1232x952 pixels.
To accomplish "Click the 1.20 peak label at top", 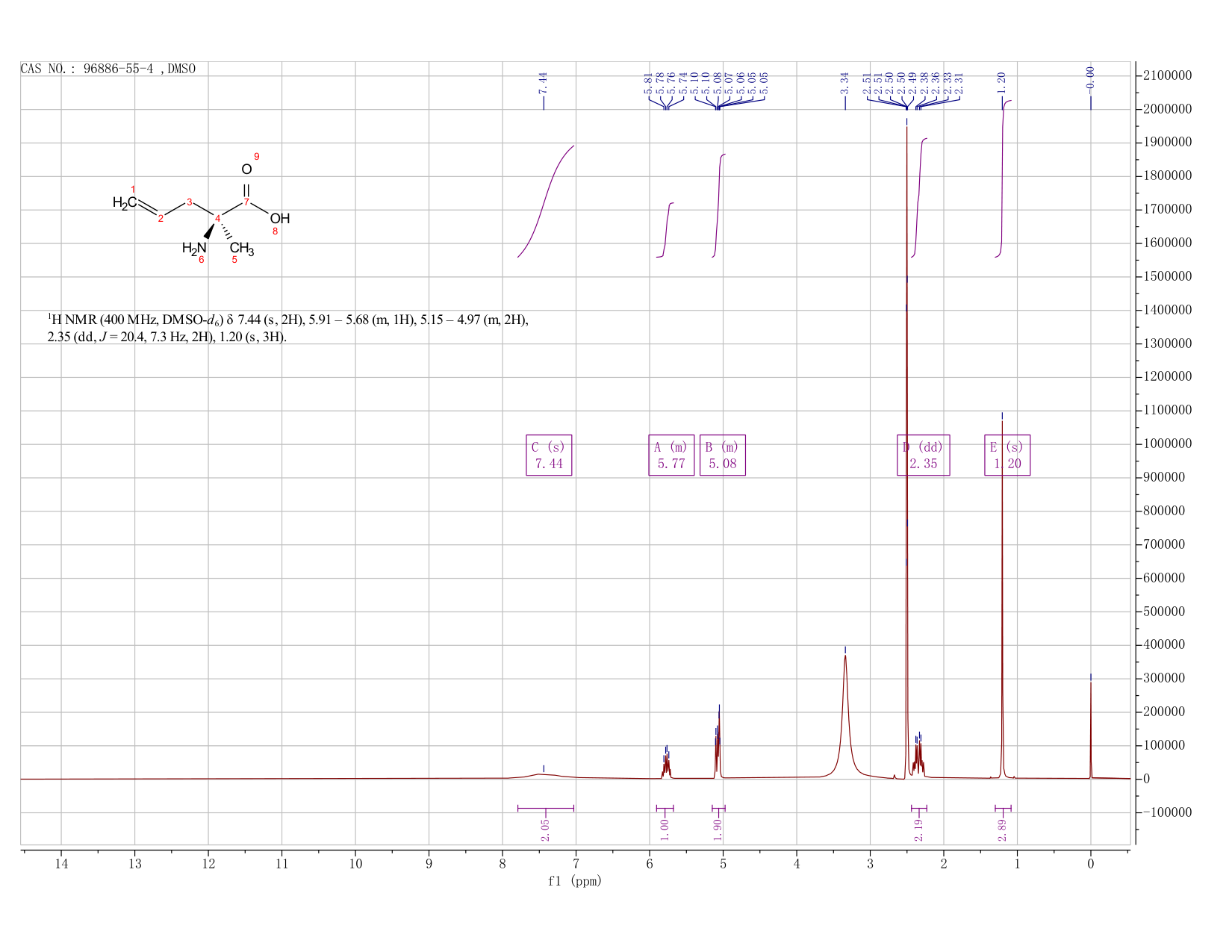I will click(1002, 82).
